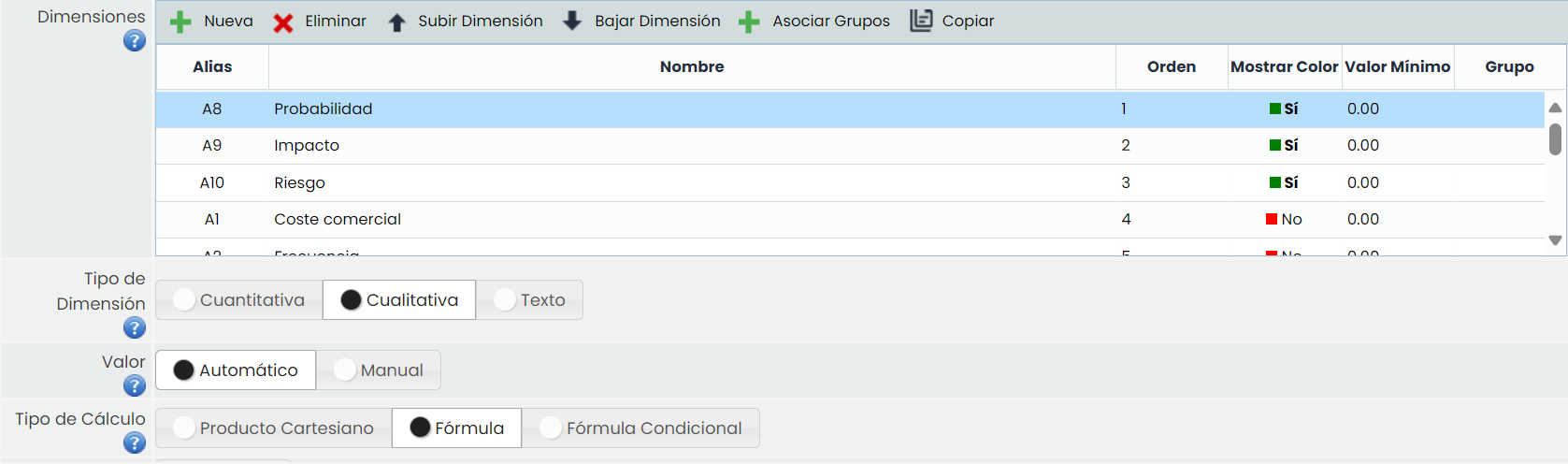The width and height of the screenshot is (1568, 464).
Task: Select the Cuantitativa dimension type
Action: [x=239, y=300]
